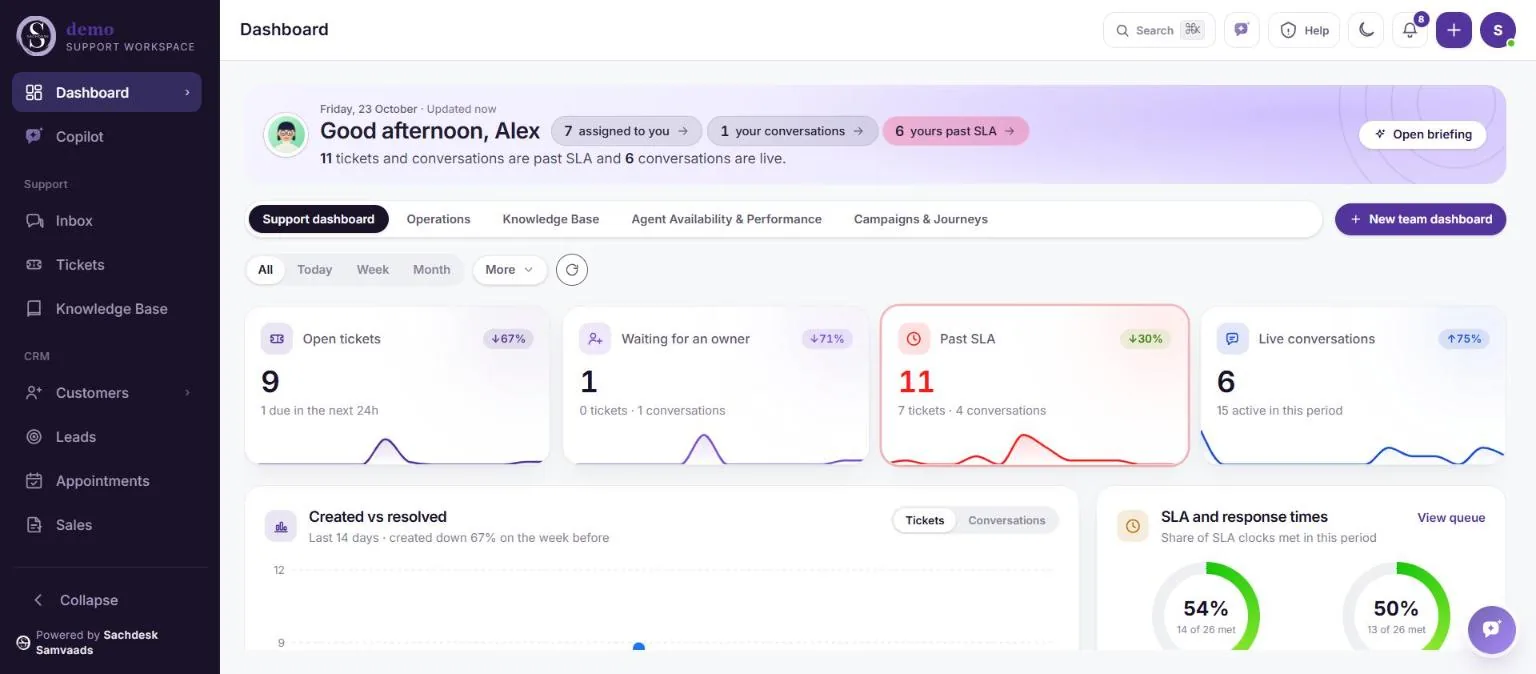Screen dimensions: 1536x674
Task: Select the Week time filter
Action: [373, 270]
